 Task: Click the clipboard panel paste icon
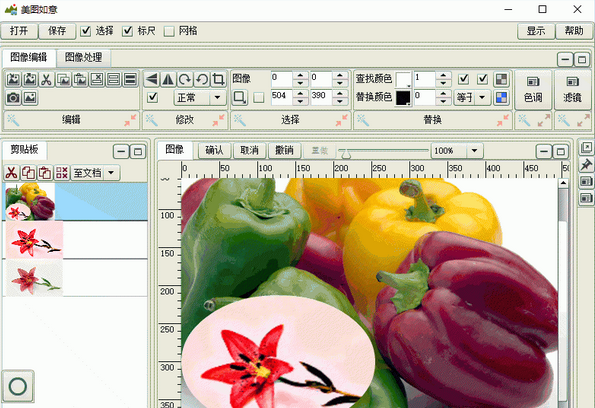(x=45, y=173)
